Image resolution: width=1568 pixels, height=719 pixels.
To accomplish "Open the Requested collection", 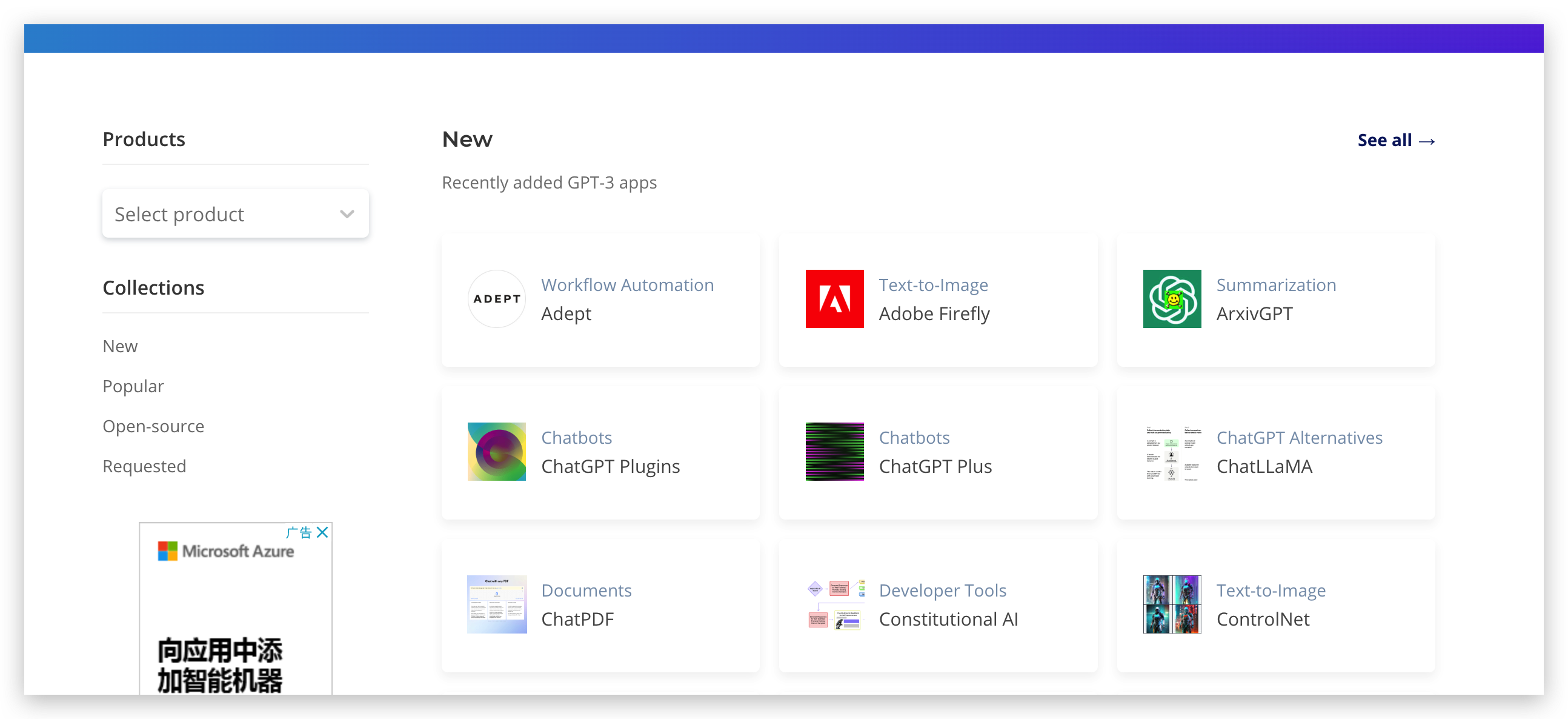I will 144,466.
